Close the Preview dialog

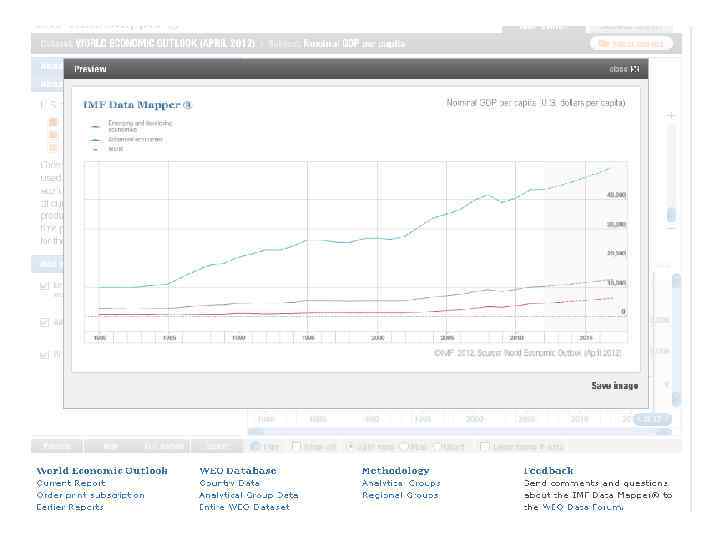624,69
